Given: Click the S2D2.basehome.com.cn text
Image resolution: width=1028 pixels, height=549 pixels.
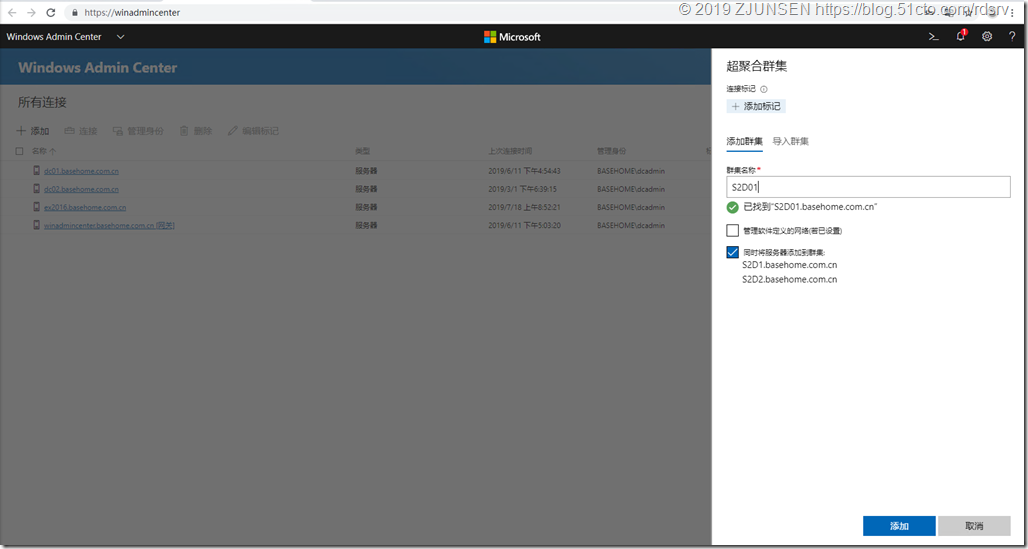Looking at the screenshot, I should (789, 279).
